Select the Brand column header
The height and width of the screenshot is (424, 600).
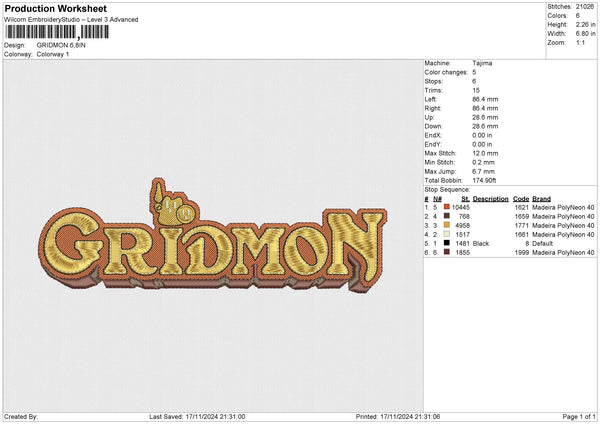coord(541,199)
